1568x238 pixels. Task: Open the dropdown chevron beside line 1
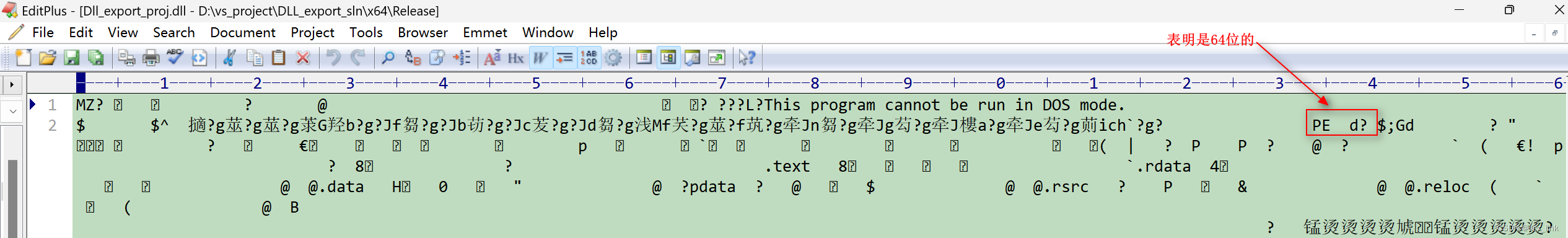(12, 112)
